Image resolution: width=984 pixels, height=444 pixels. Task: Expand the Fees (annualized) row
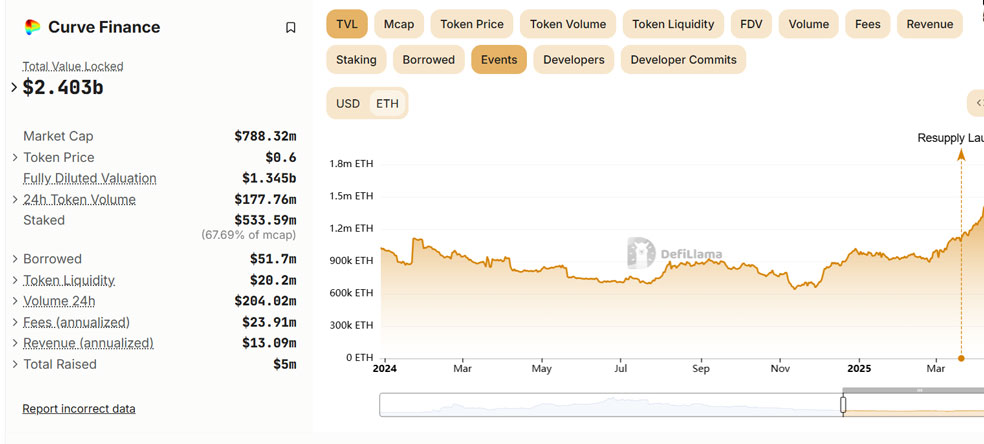pyautogui.click(x=15, y=322)
